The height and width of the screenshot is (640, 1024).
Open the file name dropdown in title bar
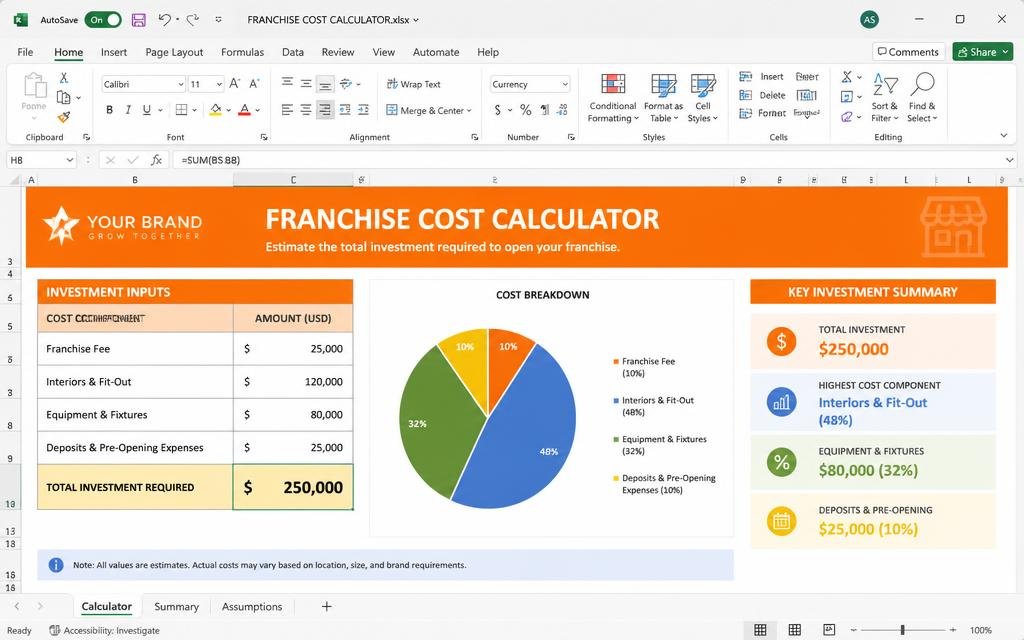click(x=416, y=20)
